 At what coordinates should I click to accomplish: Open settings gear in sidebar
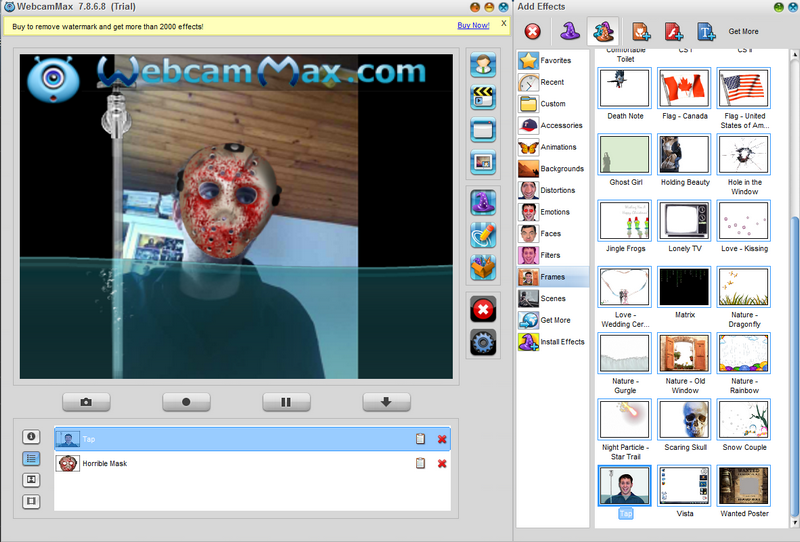click(x=483, y=342)
